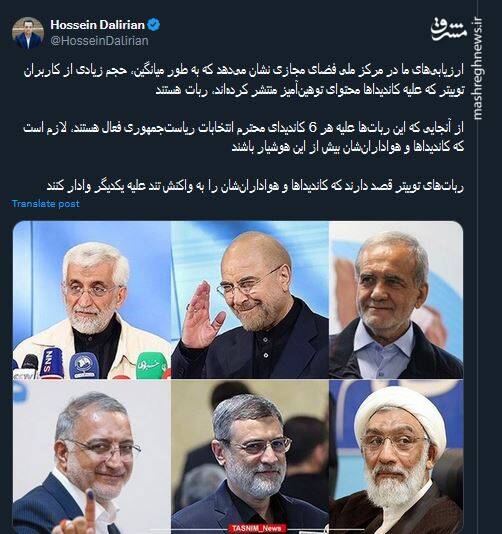The width and height of the screenshot is (502, 534).
Task: Click the blue SNN microphone
Action: click(51, 363)
